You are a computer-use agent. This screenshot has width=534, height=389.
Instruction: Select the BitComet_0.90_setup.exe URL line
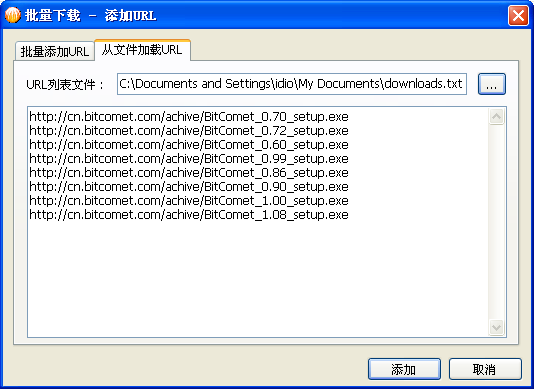pos(189,187)
